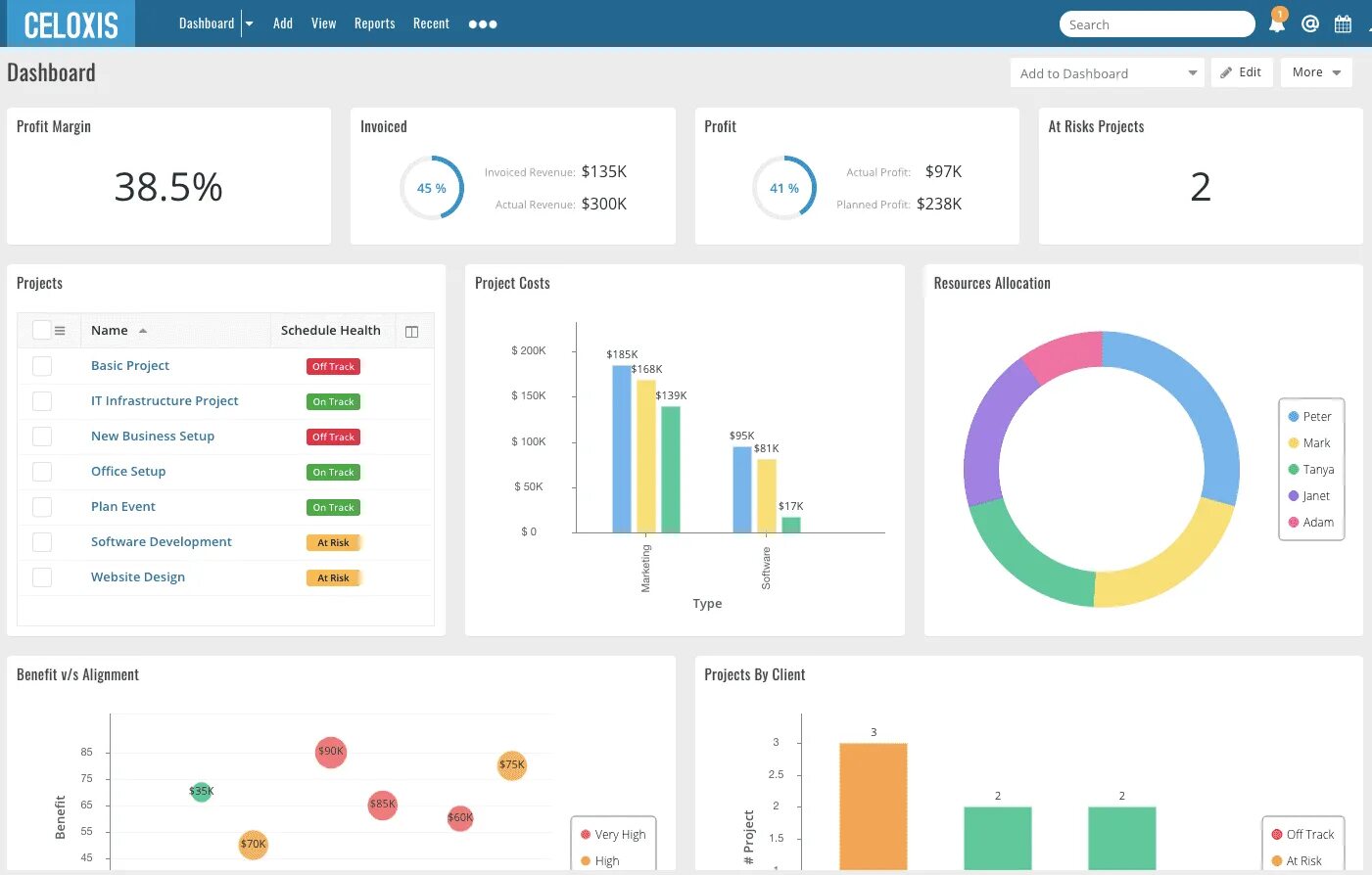Image resolution: width=1372 pixels, height=875 pixels.
Task: Open the IT Infrastructure Project link
Action: 165,400
